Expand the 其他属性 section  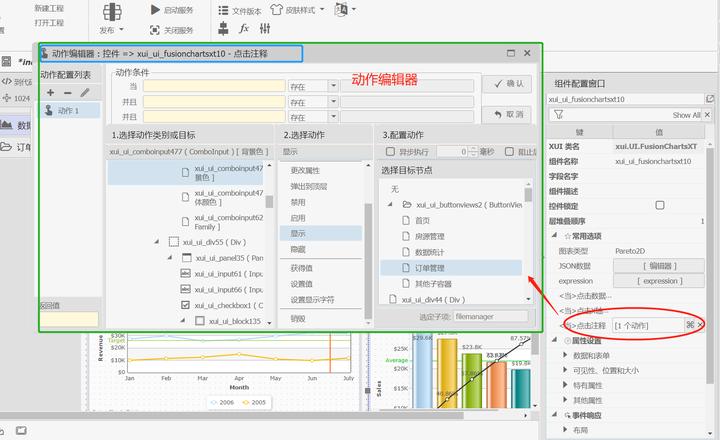pyautogui.click(x=565, y=400)
